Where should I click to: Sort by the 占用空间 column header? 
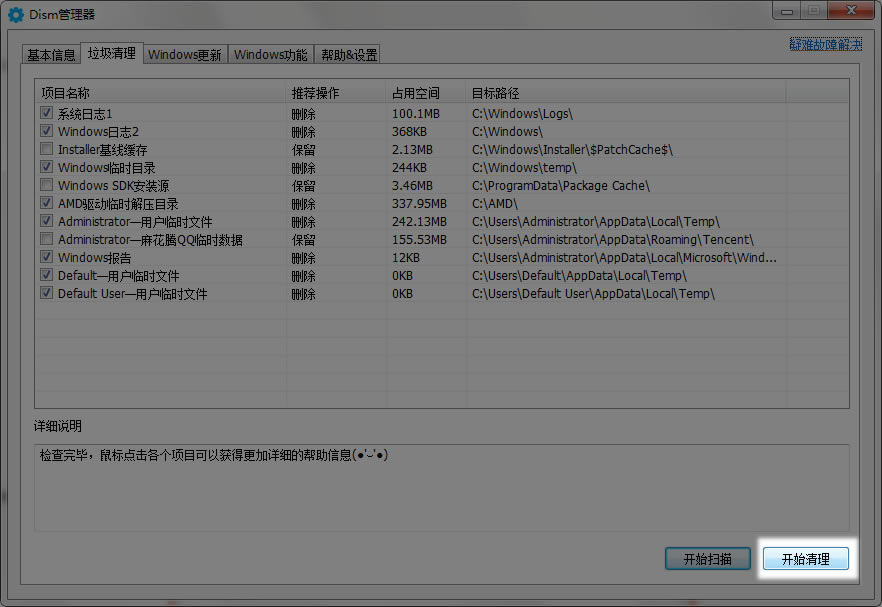[x=427, y=93]
